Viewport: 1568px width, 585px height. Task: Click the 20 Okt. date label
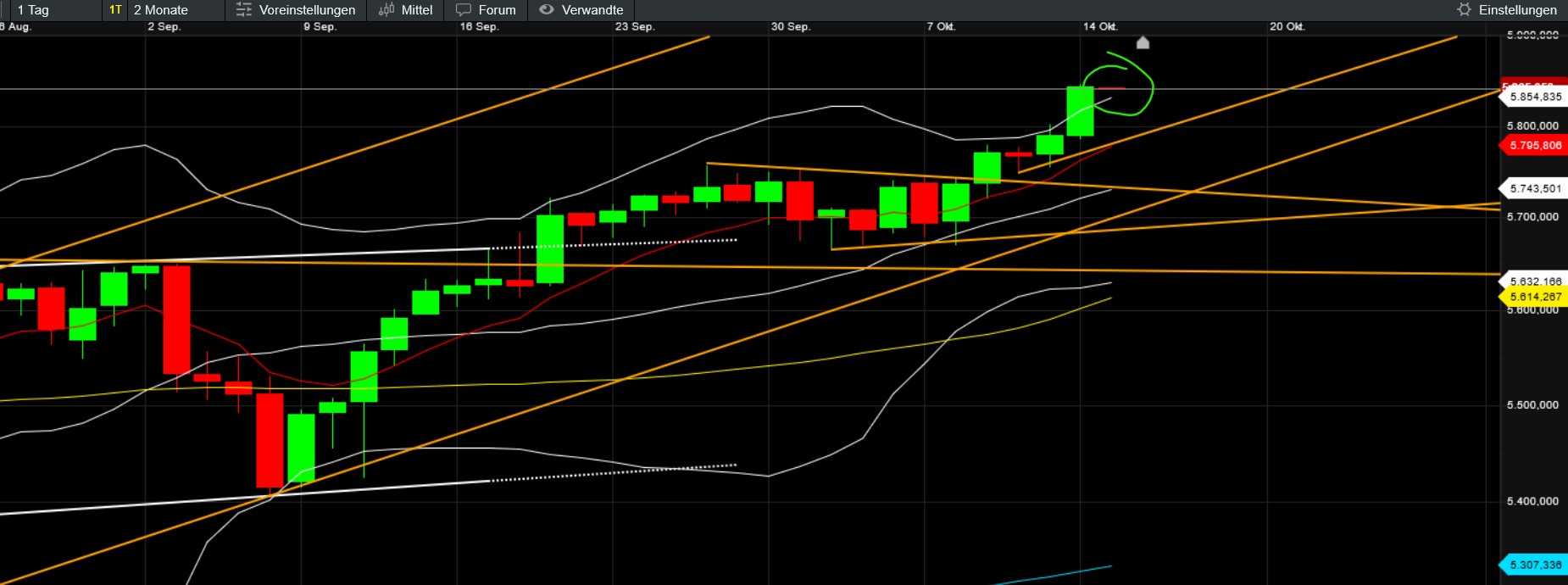(x=1287, y=27)
